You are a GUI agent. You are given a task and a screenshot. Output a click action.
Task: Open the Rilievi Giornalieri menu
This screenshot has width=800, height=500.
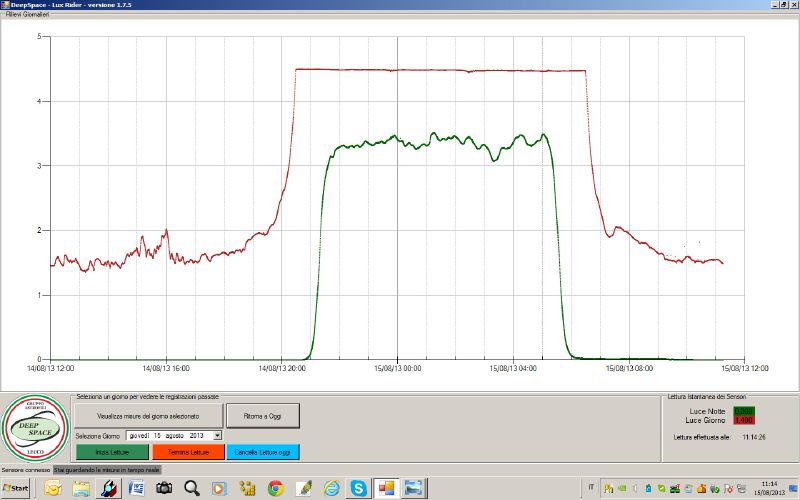click(28, 14)
